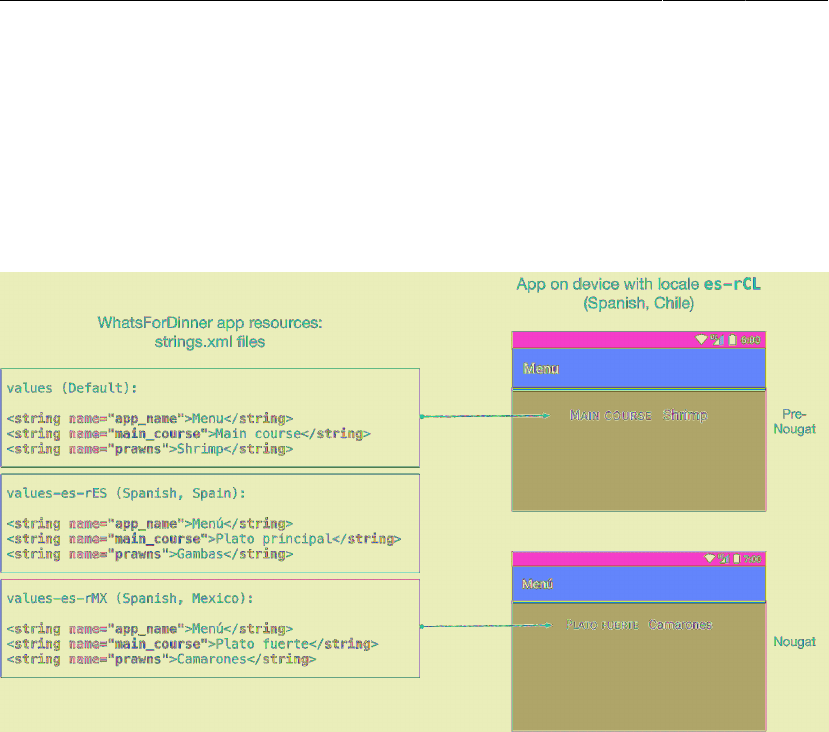This screenshot has height=732, width=829.
Task: Click the 'Camarones' text on the Nougat phone
Action: 680,625
